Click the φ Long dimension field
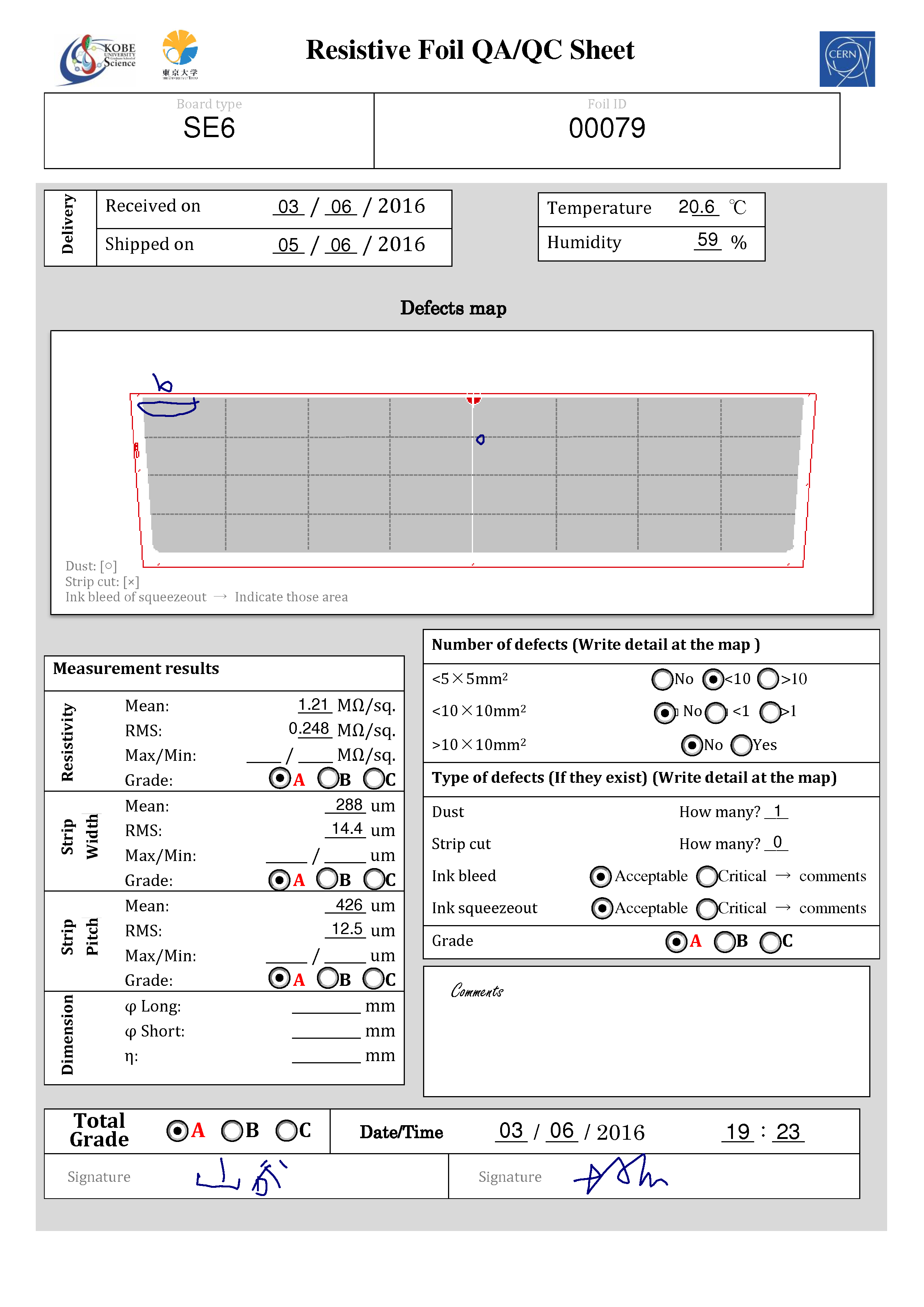 326,1006
